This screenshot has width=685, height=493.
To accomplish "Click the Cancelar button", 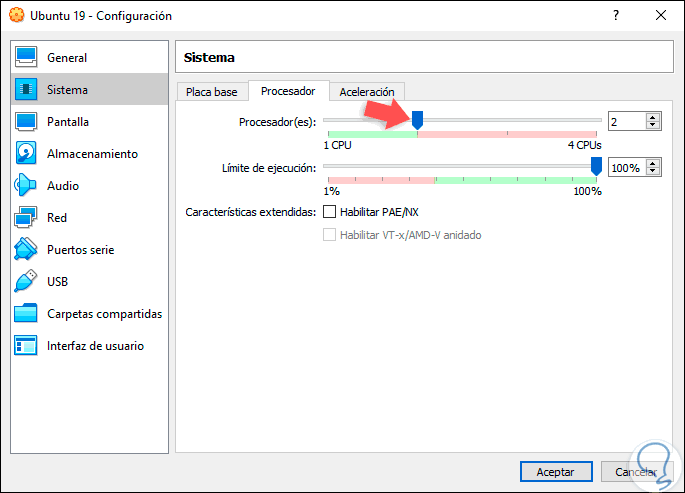I will coord(636,472).
